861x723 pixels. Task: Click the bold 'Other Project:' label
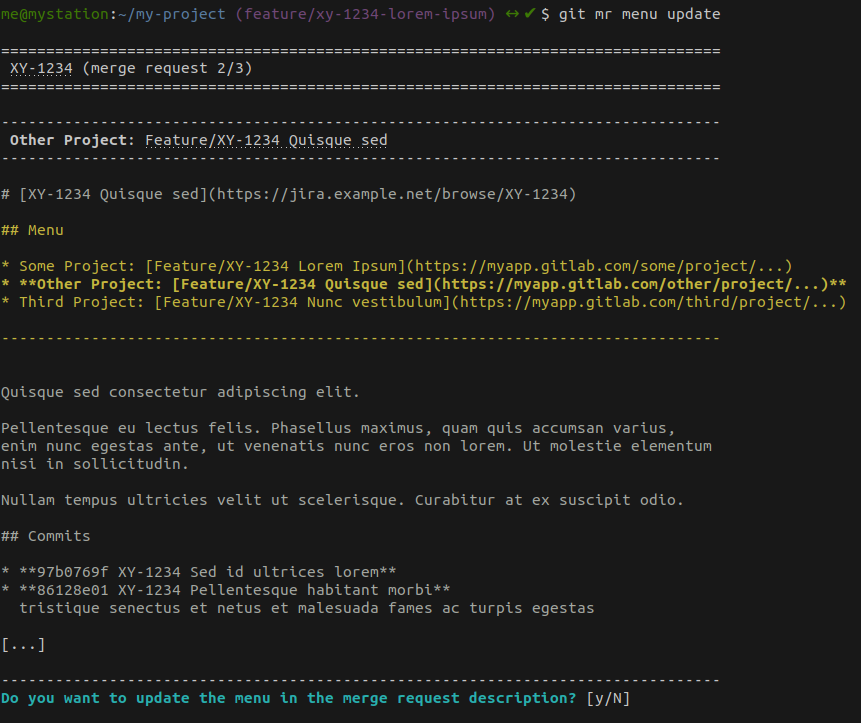(72, 141)
